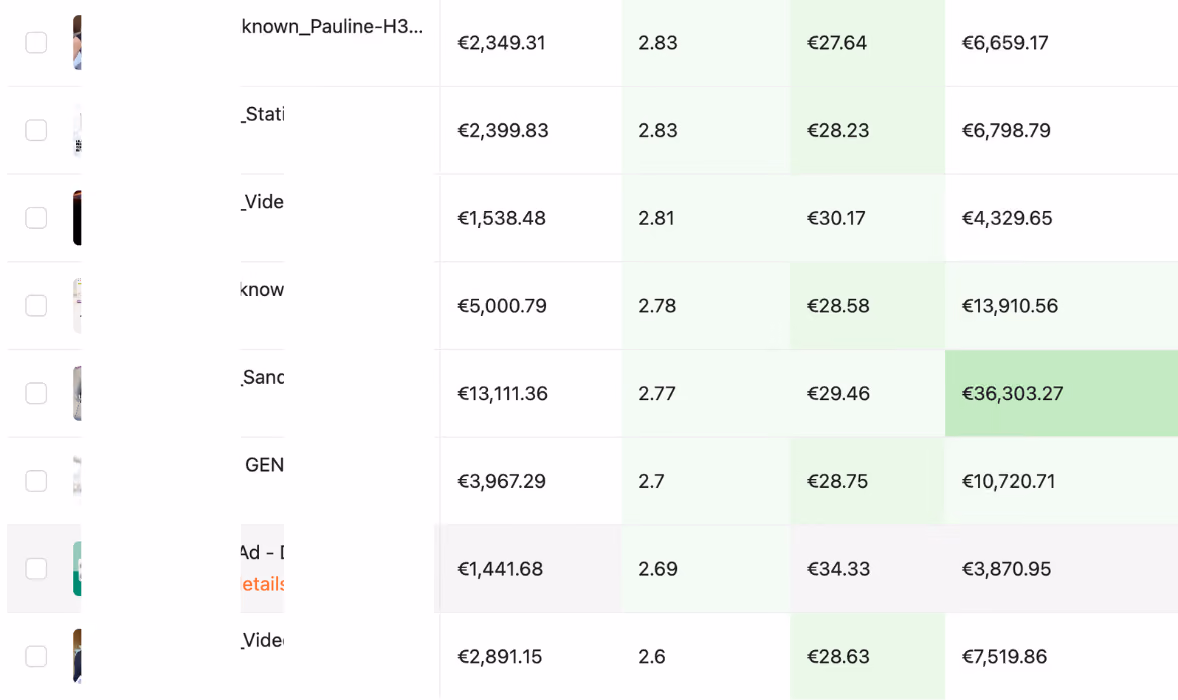Open the orange details link
The width and height of the screenshot is (1178, 700).
pos(262,584)
